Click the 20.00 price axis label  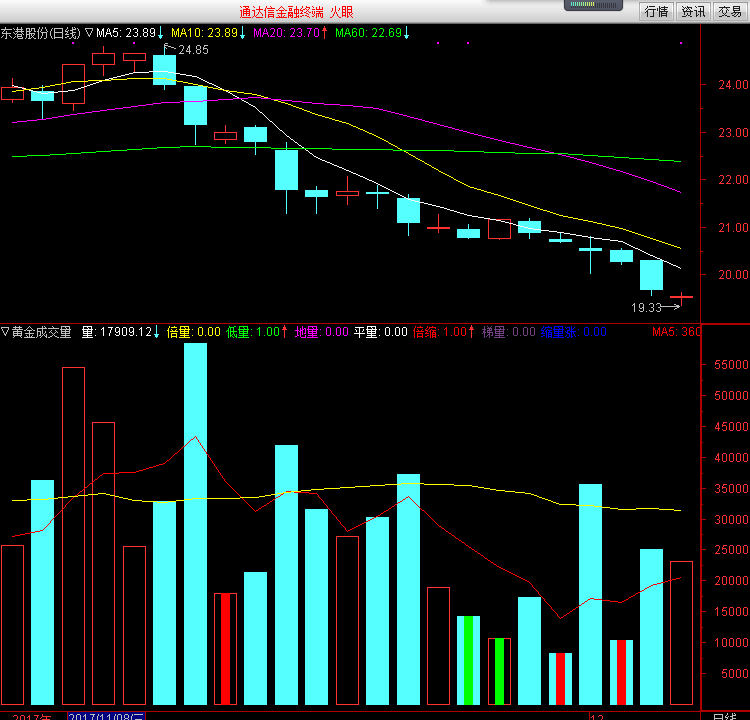[733, 275]
